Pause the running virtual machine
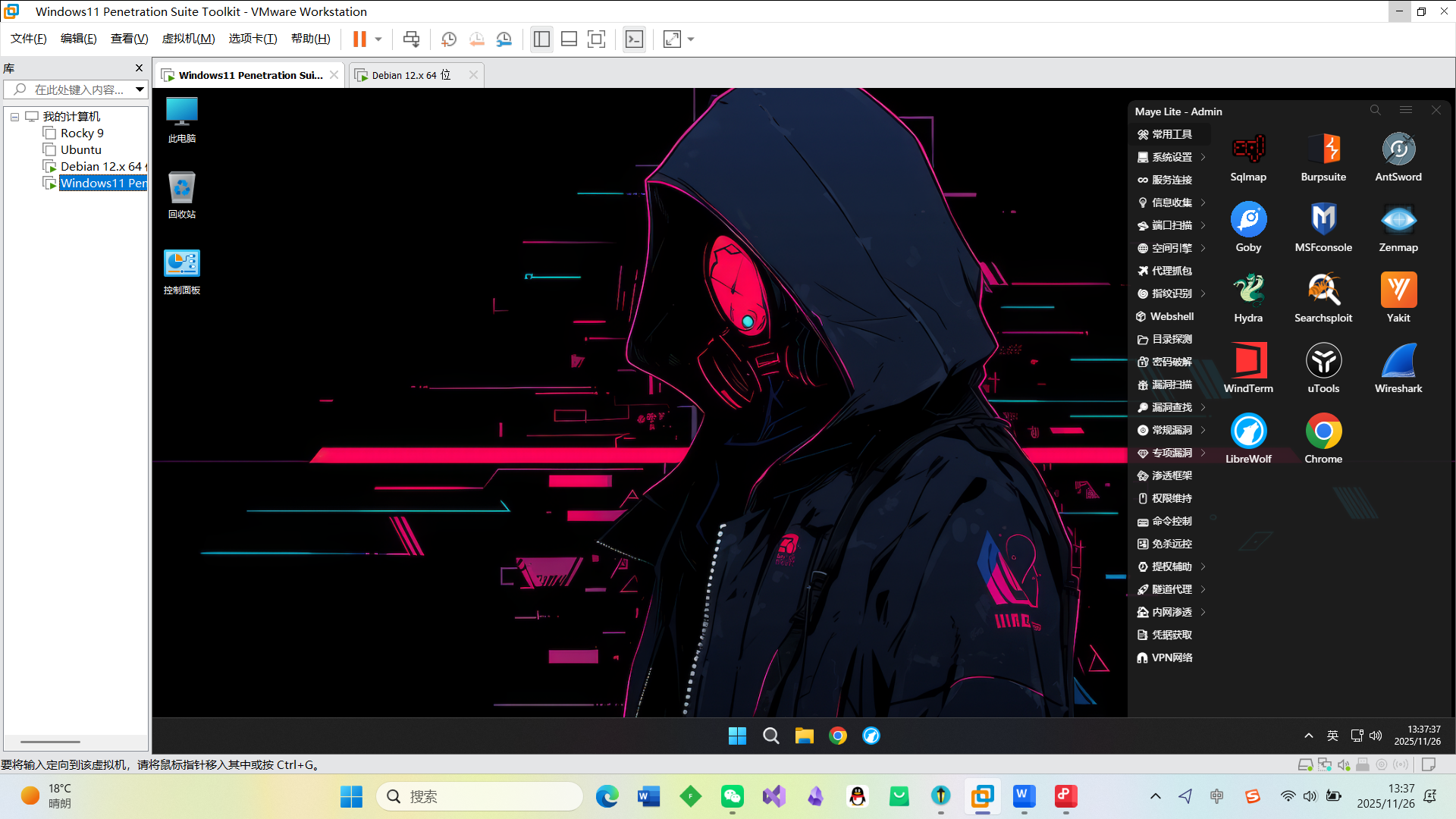1456x819 pixels. [x=359, y=39]
